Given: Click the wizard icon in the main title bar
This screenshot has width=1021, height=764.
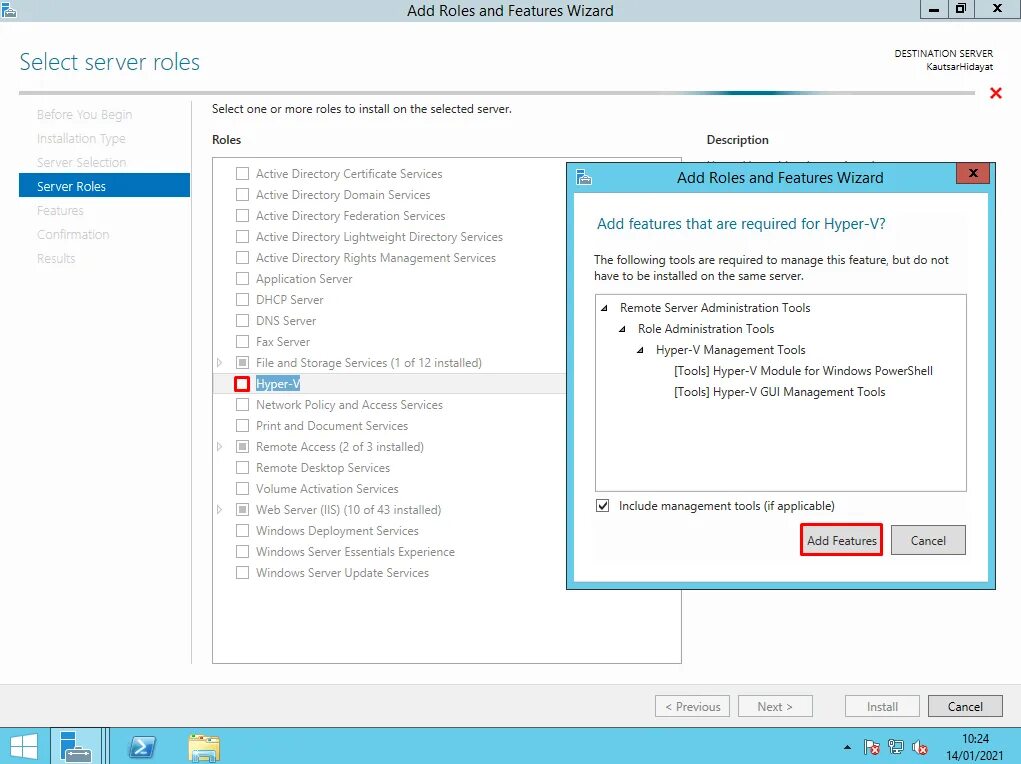Looking at the screenshot, I should 8,10.
